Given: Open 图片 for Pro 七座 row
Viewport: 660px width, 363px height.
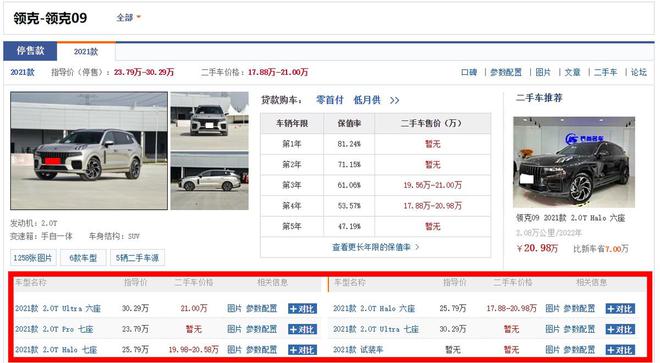Looking at the screenshot, I should coord(234,329).
